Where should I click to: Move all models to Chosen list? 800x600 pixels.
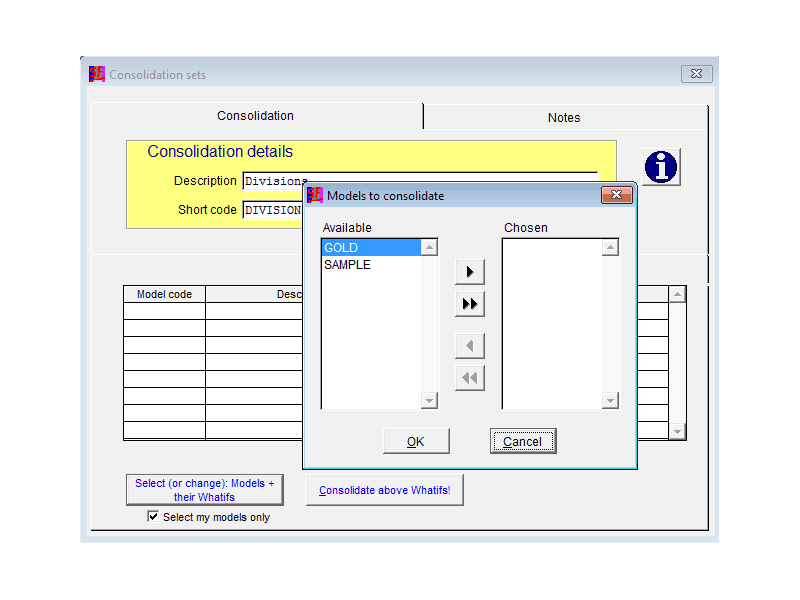pyautogui.click(x=469, y=304)
